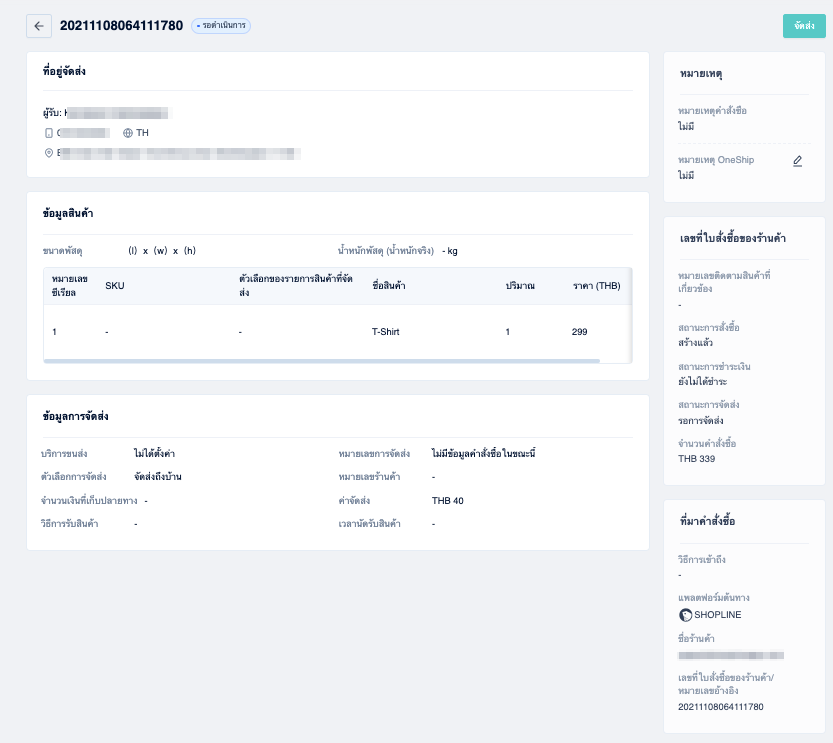Click order number 20211108064111780 in header
Viewport: 833px width, 743px height.
121,25
